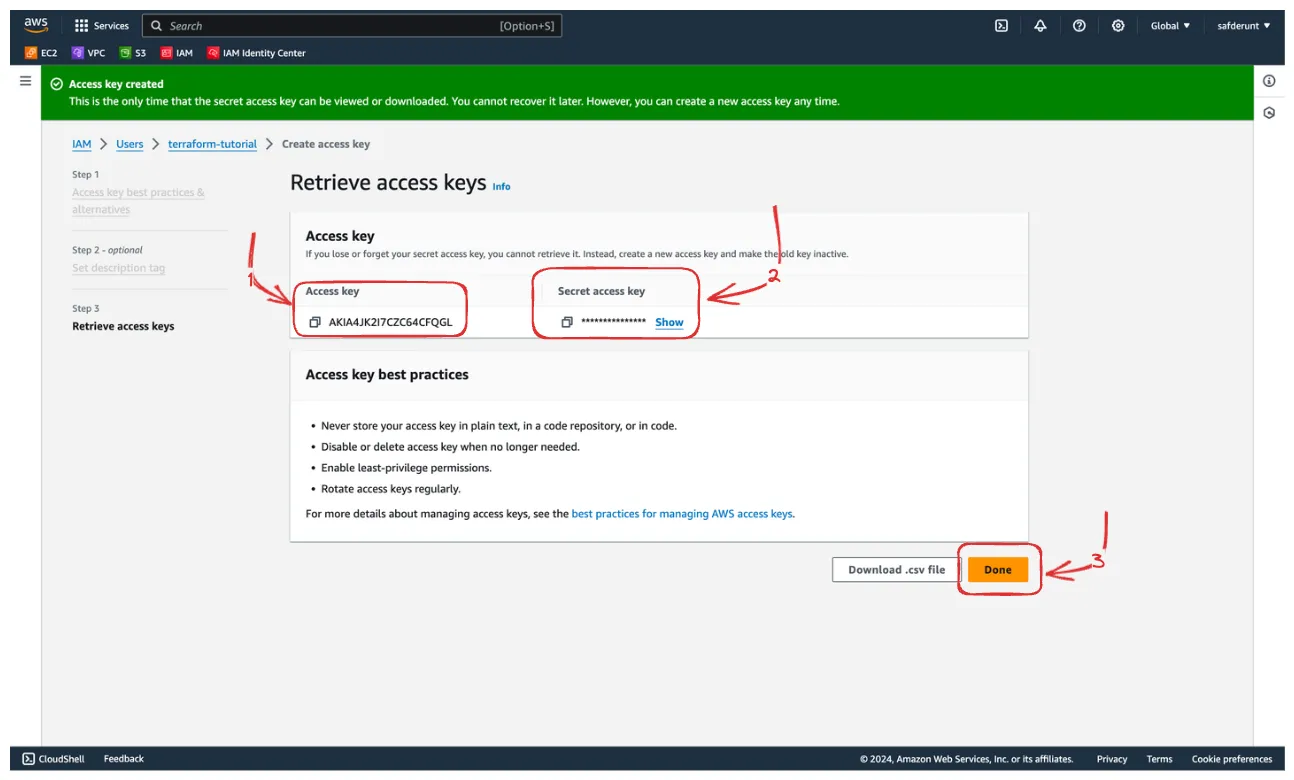
Task: Open the help question mark icon
Action: [x=1079, y=26]
